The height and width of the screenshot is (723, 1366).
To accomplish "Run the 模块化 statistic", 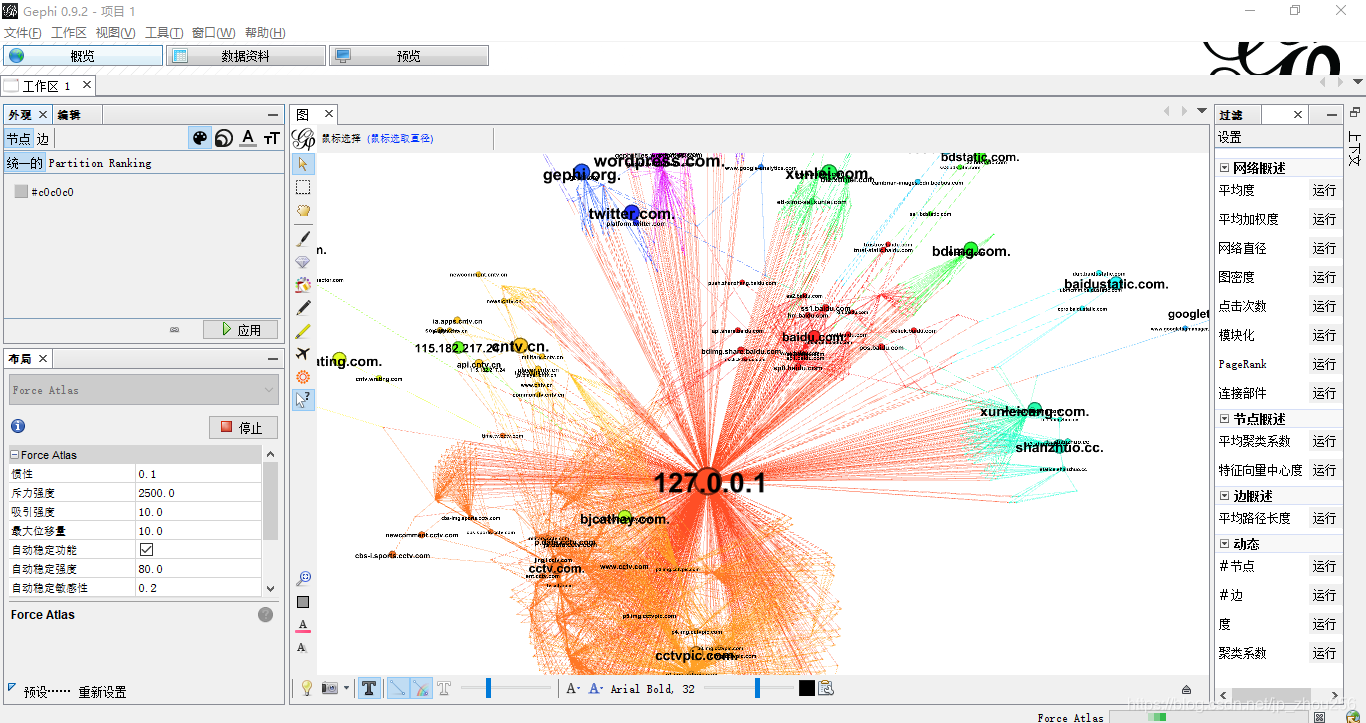I will (1324, 335).
